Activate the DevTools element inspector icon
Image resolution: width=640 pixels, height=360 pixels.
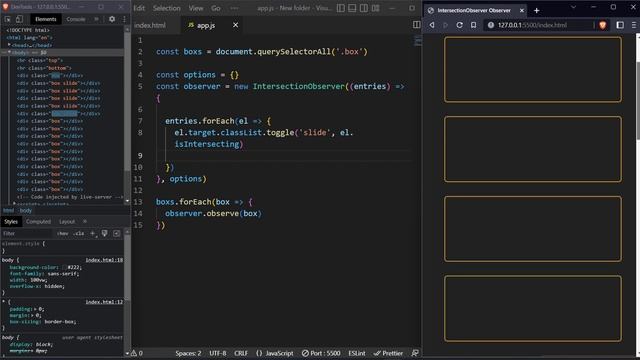pos(8,19)
